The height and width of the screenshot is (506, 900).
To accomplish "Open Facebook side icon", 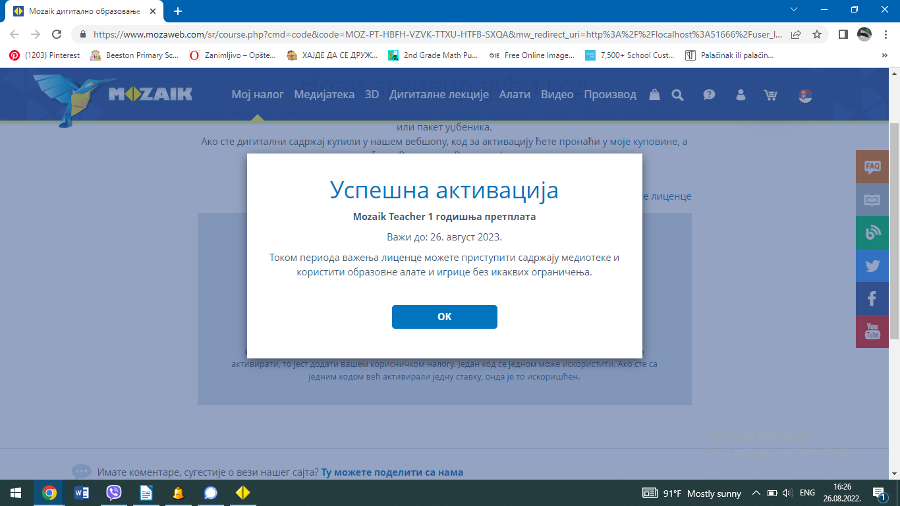I will (872, 298).
